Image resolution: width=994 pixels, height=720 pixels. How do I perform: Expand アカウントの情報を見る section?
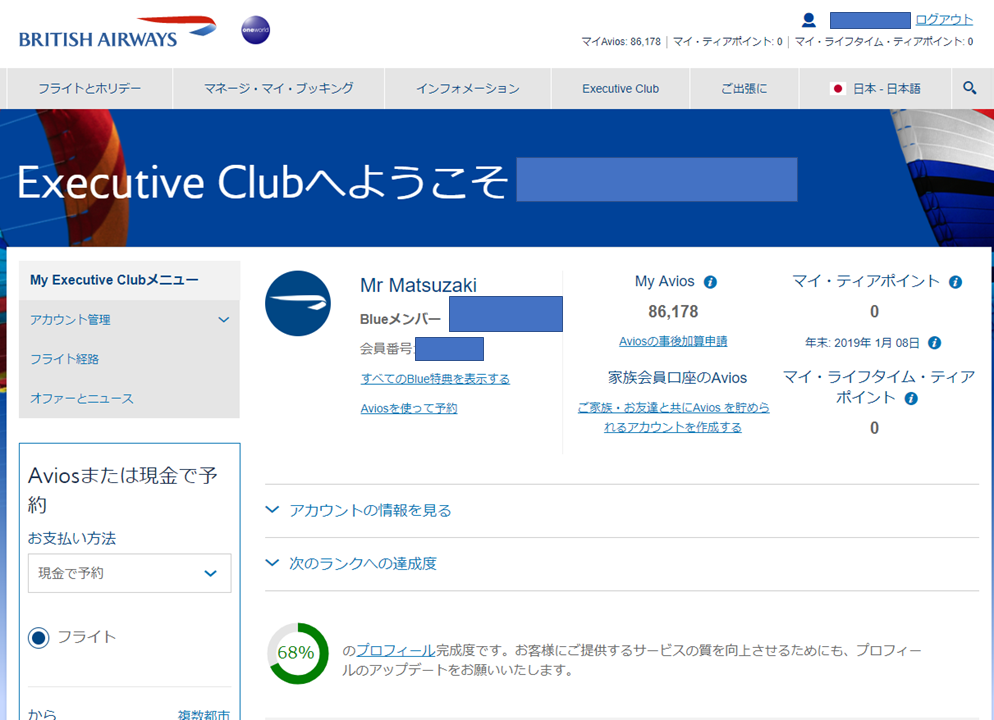pyautogui.click(x=358, y=511)
